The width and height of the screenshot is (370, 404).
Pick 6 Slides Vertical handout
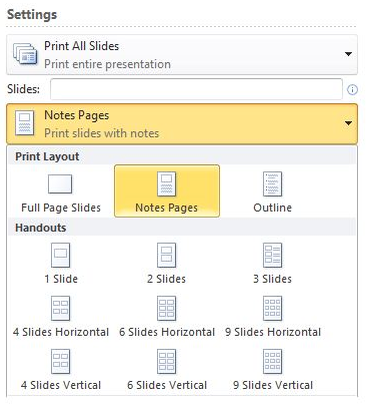click(167, 370)
